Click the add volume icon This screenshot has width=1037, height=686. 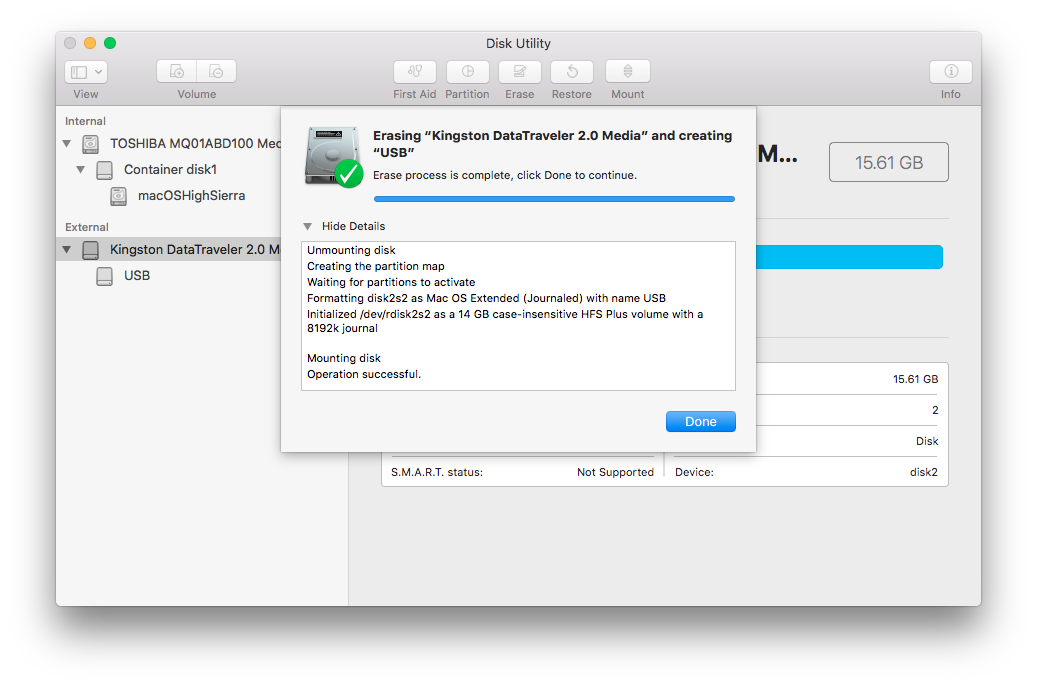point(177,71)
